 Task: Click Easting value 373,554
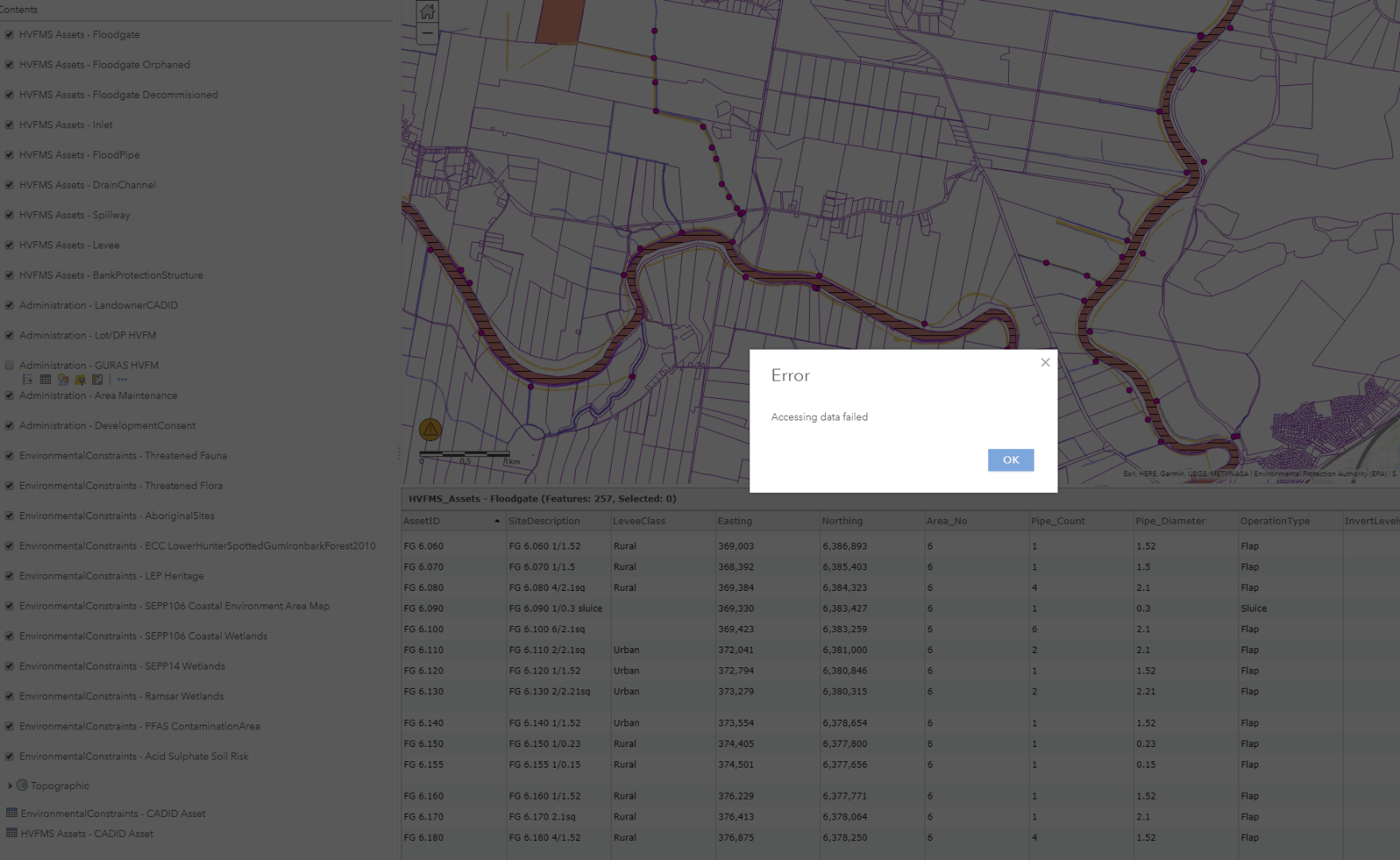tap(736, 723)
